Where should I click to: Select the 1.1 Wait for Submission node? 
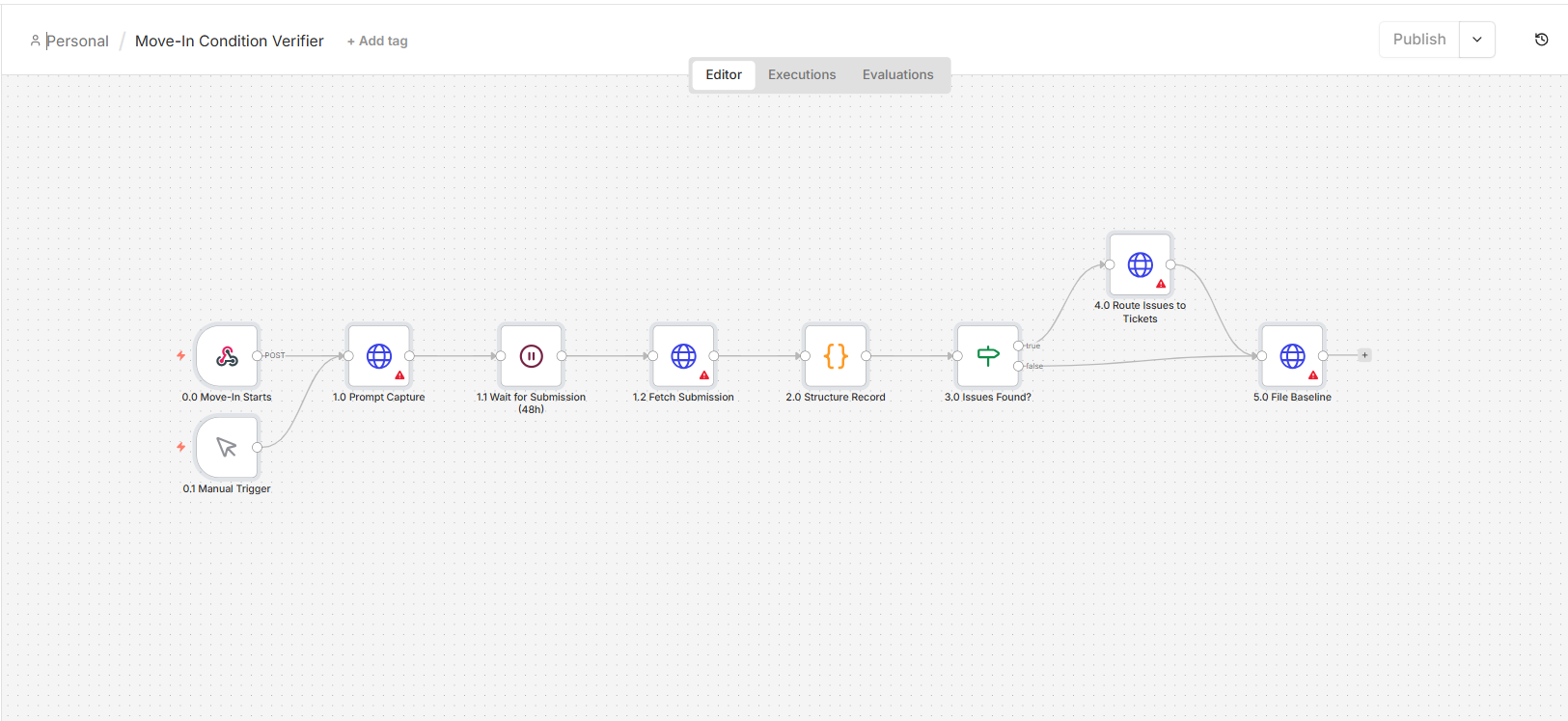(x=531, y=356)
